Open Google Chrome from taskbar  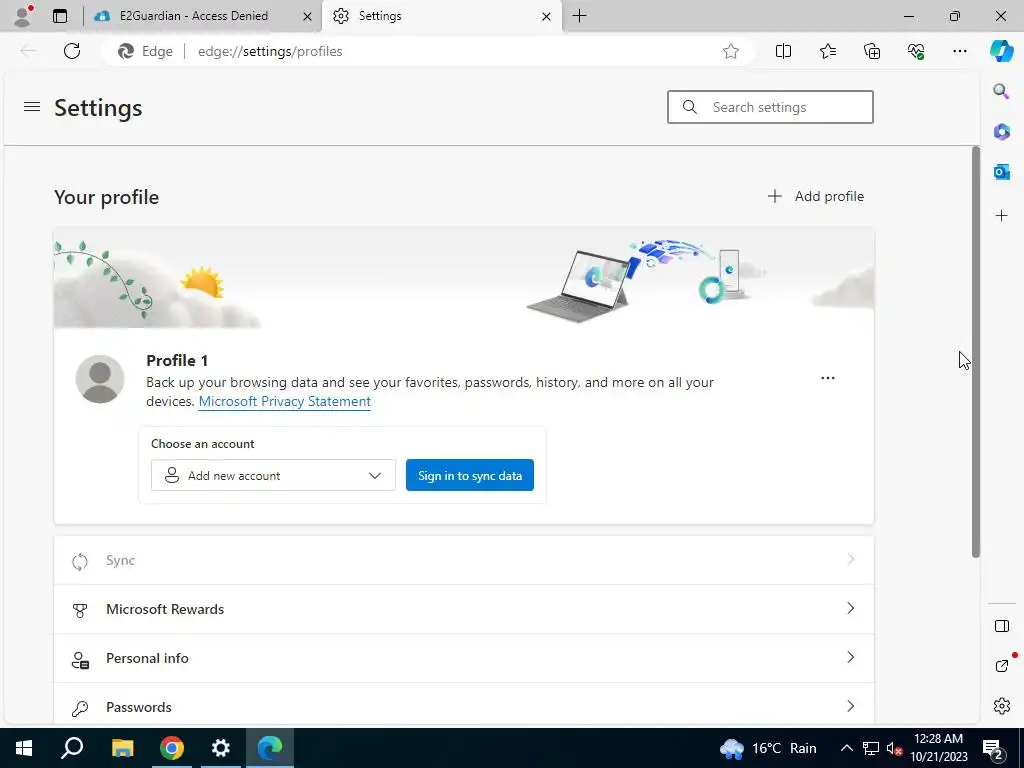tap(171, 748)
